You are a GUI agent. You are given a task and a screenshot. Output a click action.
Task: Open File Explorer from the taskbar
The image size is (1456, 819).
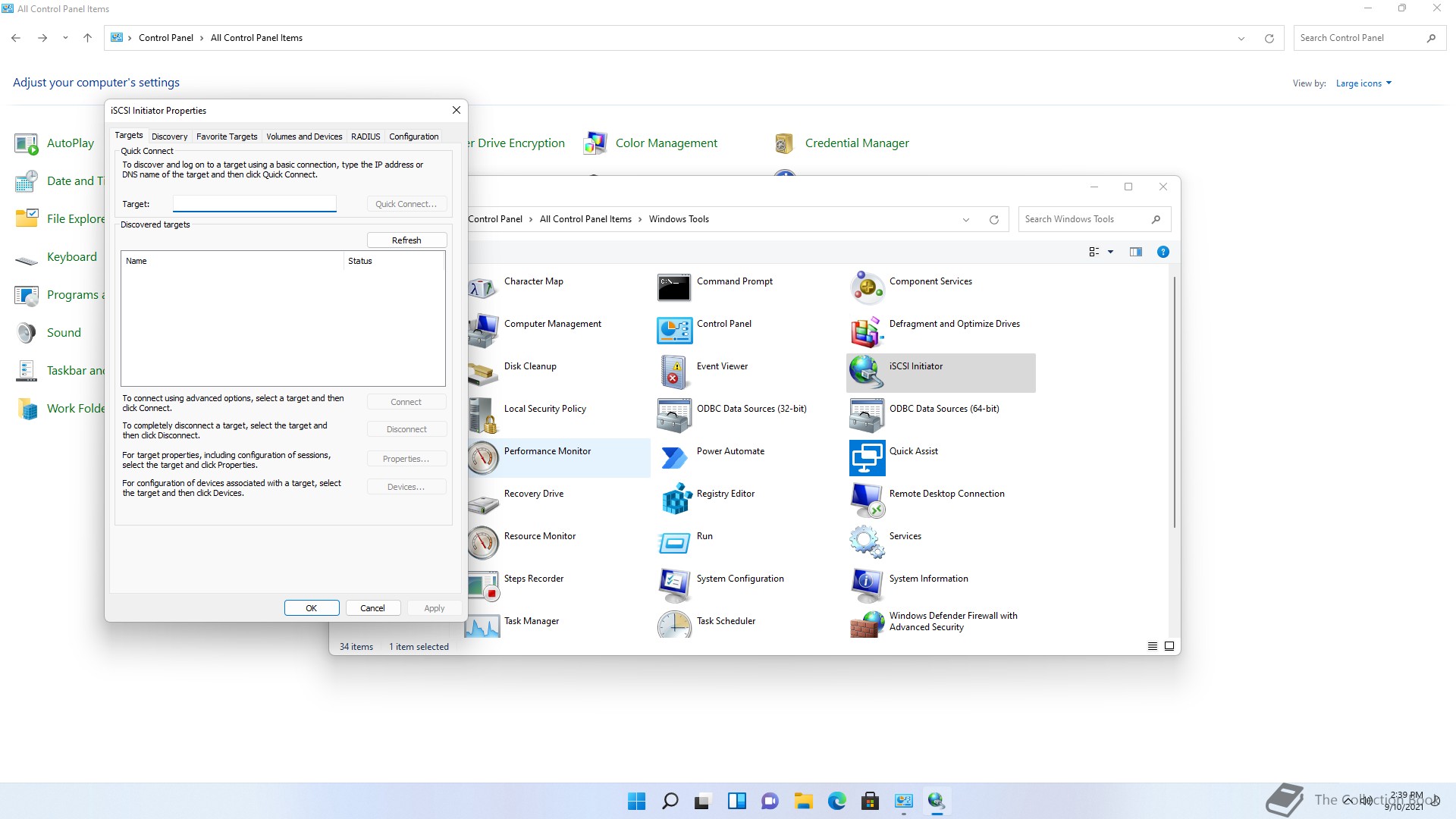(803, 801)
